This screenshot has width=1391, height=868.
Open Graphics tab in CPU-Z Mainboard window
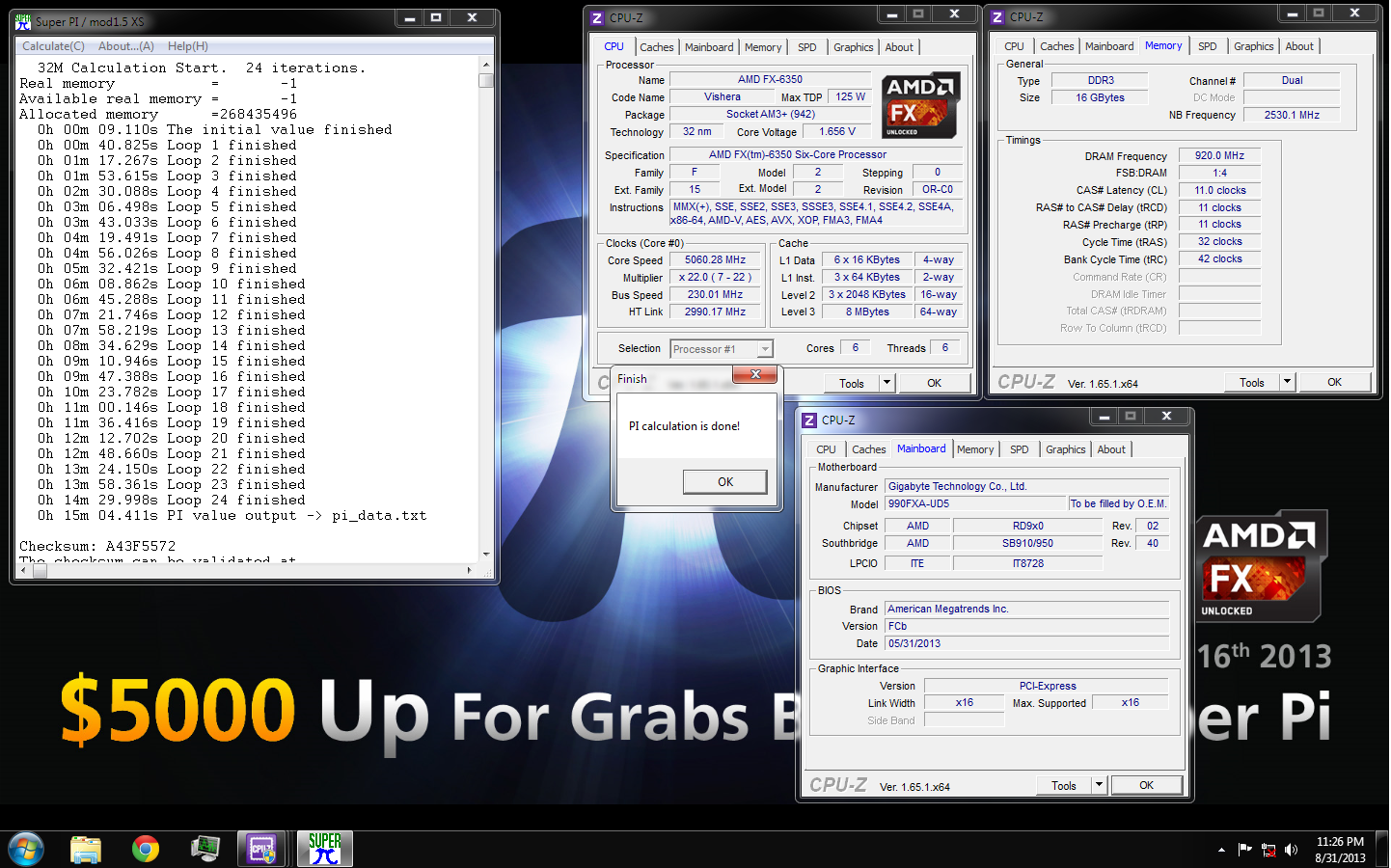click(x=1066, y=449)
